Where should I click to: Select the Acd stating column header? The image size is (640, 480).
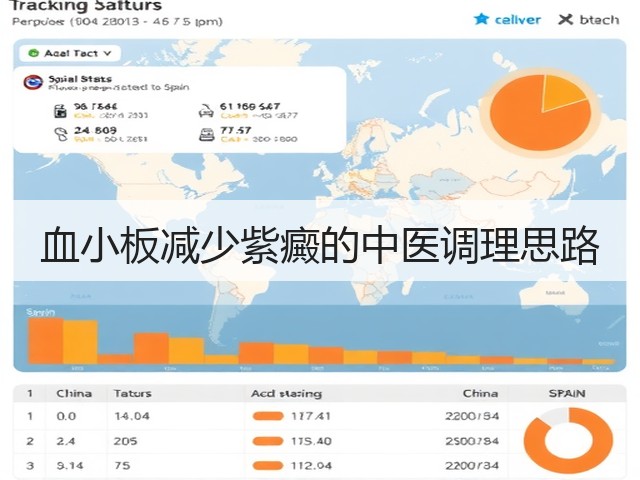pos(286,393)
